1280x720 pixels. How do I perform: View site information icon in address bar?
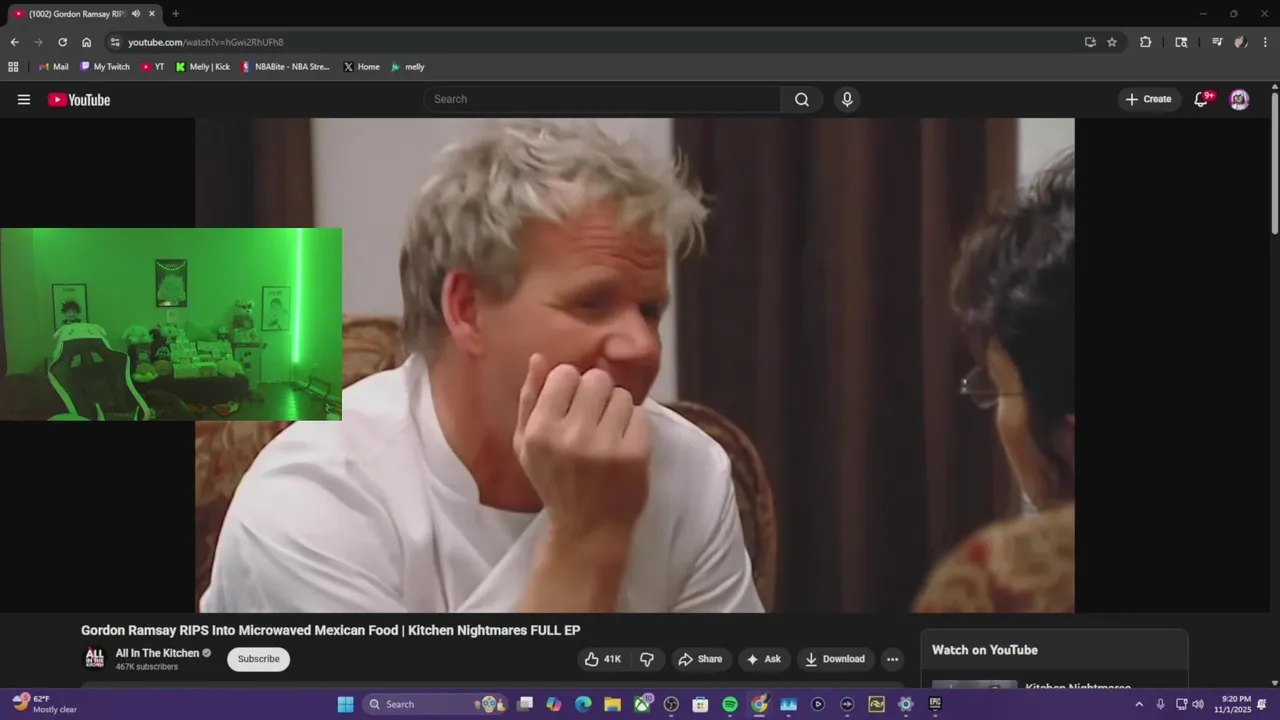[x=115, y=42]
